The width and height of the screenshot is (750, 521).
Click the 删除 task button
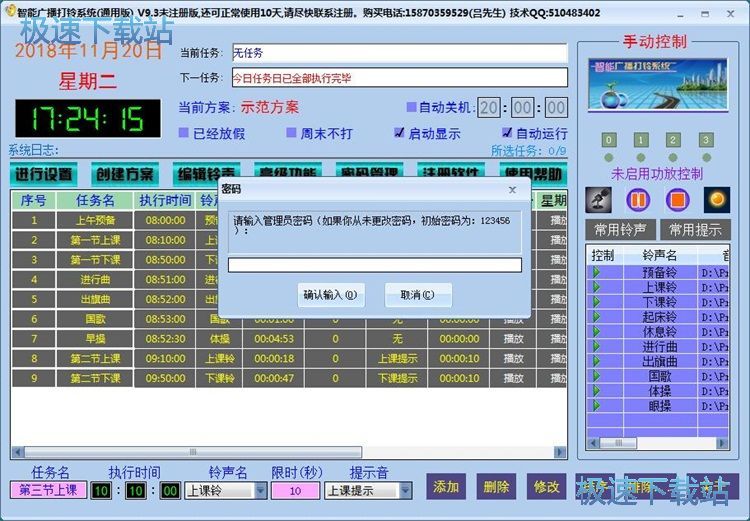[x=496, y=487]
